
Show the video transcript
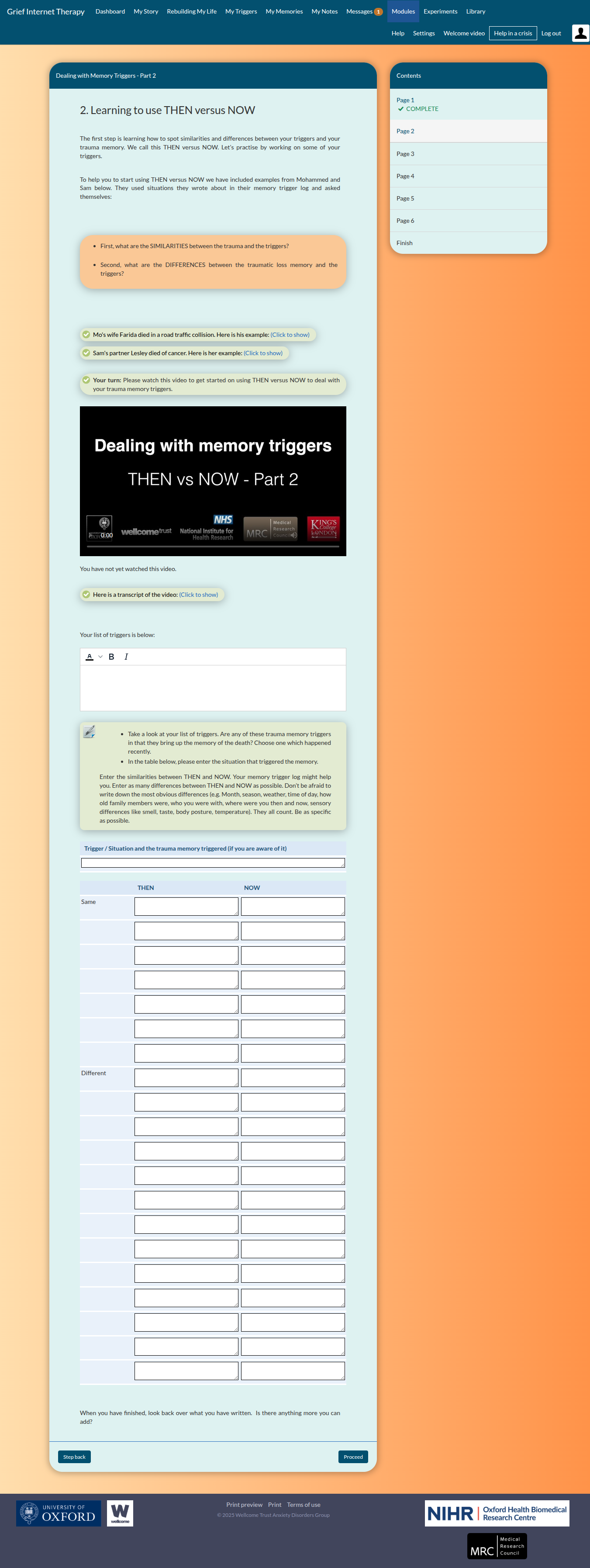198,595
